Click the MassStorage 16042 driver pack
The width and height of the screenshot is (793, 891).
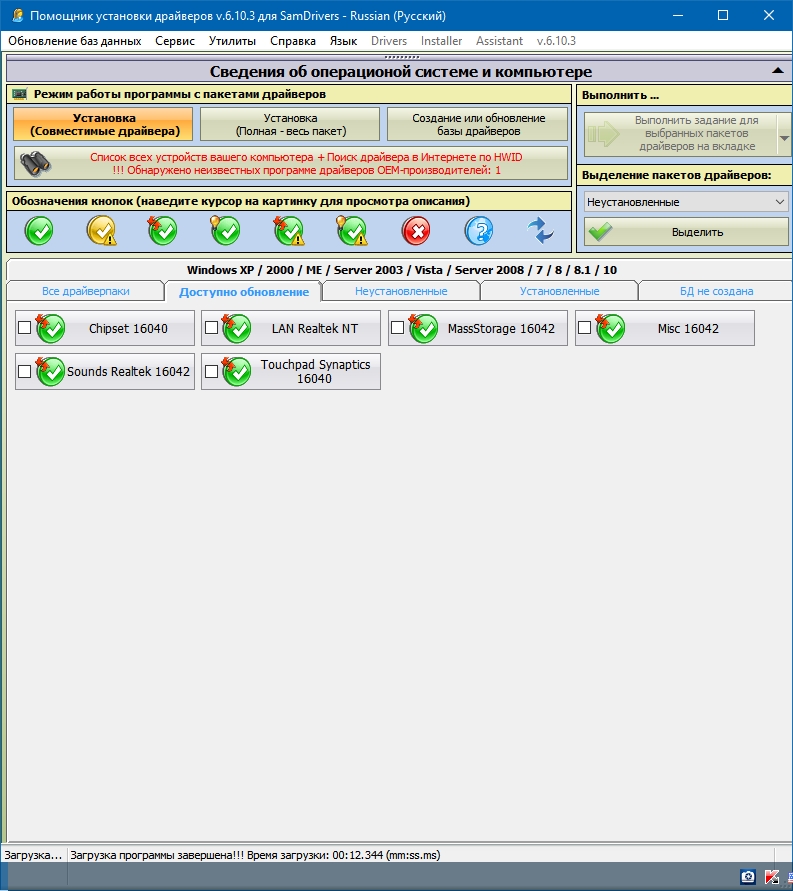coord(477,328)
